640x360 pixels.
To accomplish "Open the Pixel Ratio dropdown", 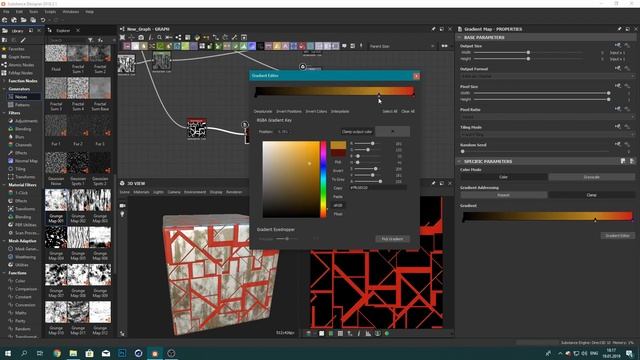I will click(x=547, y=117).
